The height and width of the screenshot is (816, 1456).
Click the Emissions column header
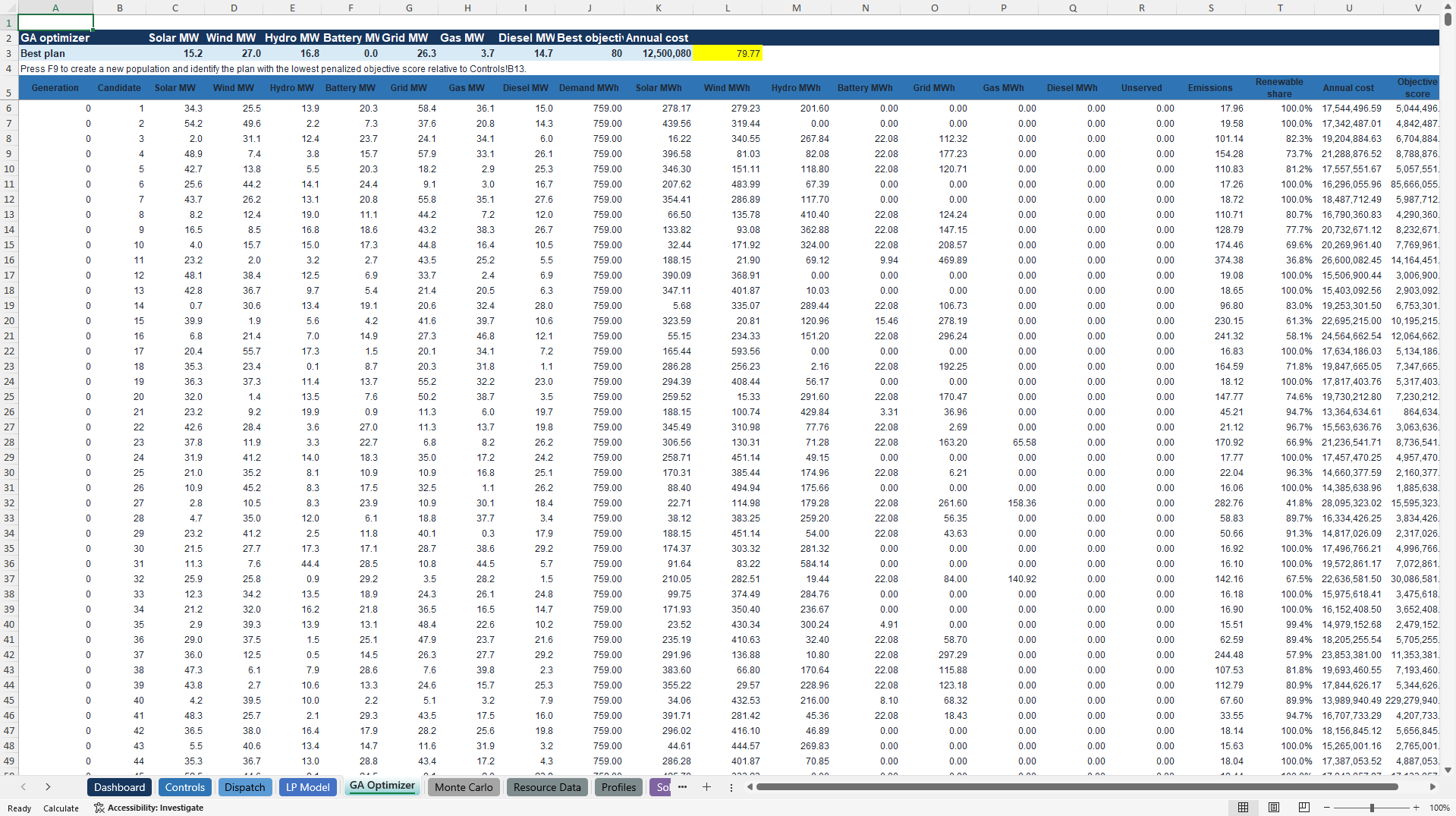[x=1210, y=88]
